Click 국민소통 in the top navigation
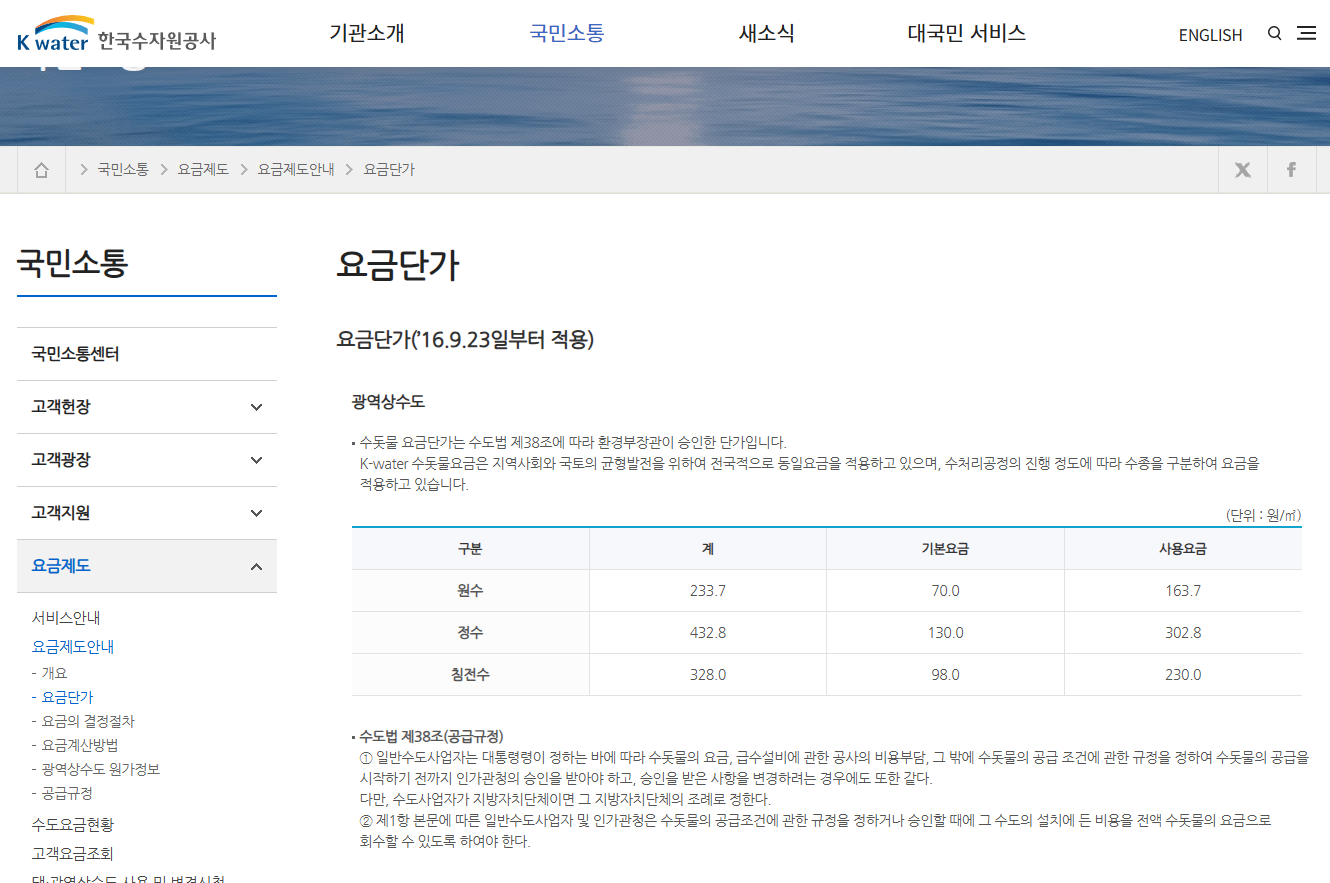 pyautogui.click(x=566, y=33)
